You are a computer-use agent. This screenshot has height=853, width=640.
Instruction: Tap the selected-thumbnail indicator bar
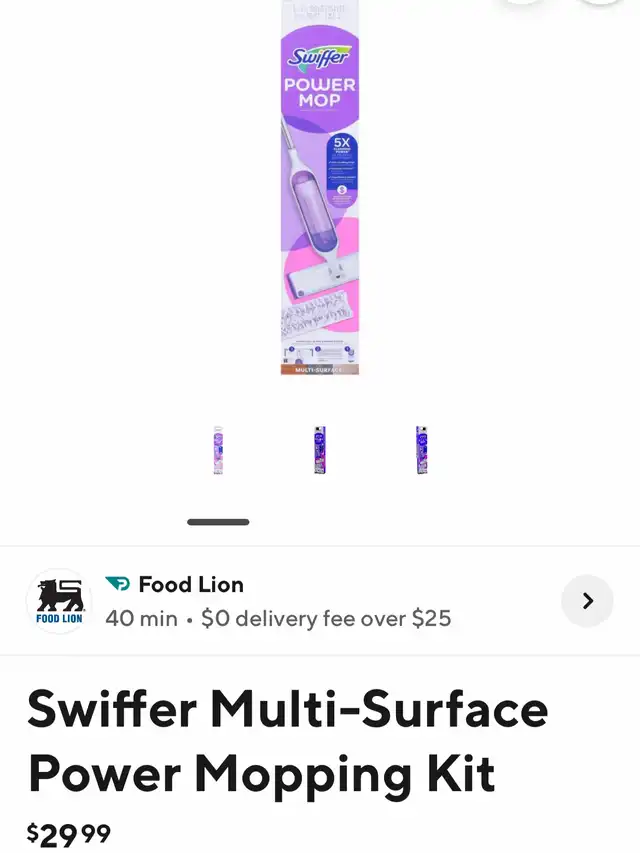(218, 522)
